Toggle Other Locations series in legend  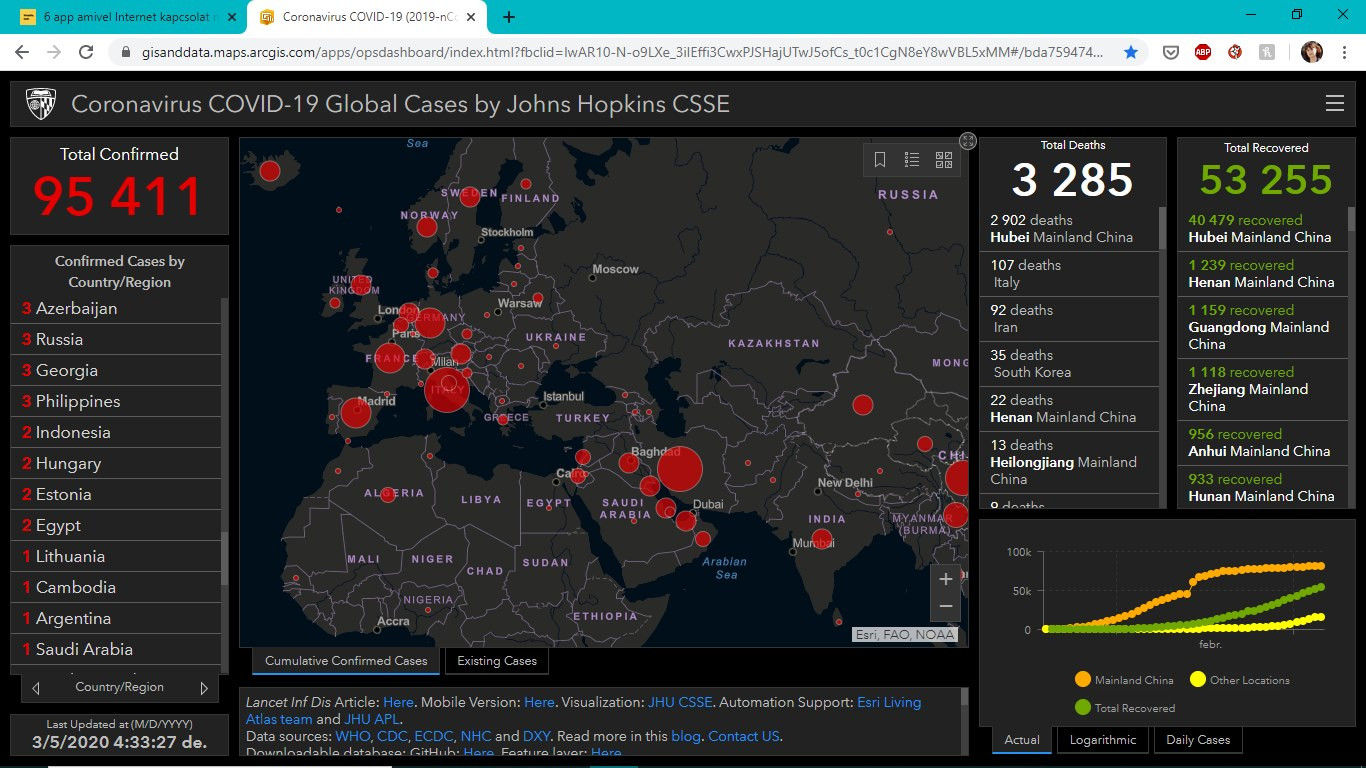click(x=1240, y=680)
